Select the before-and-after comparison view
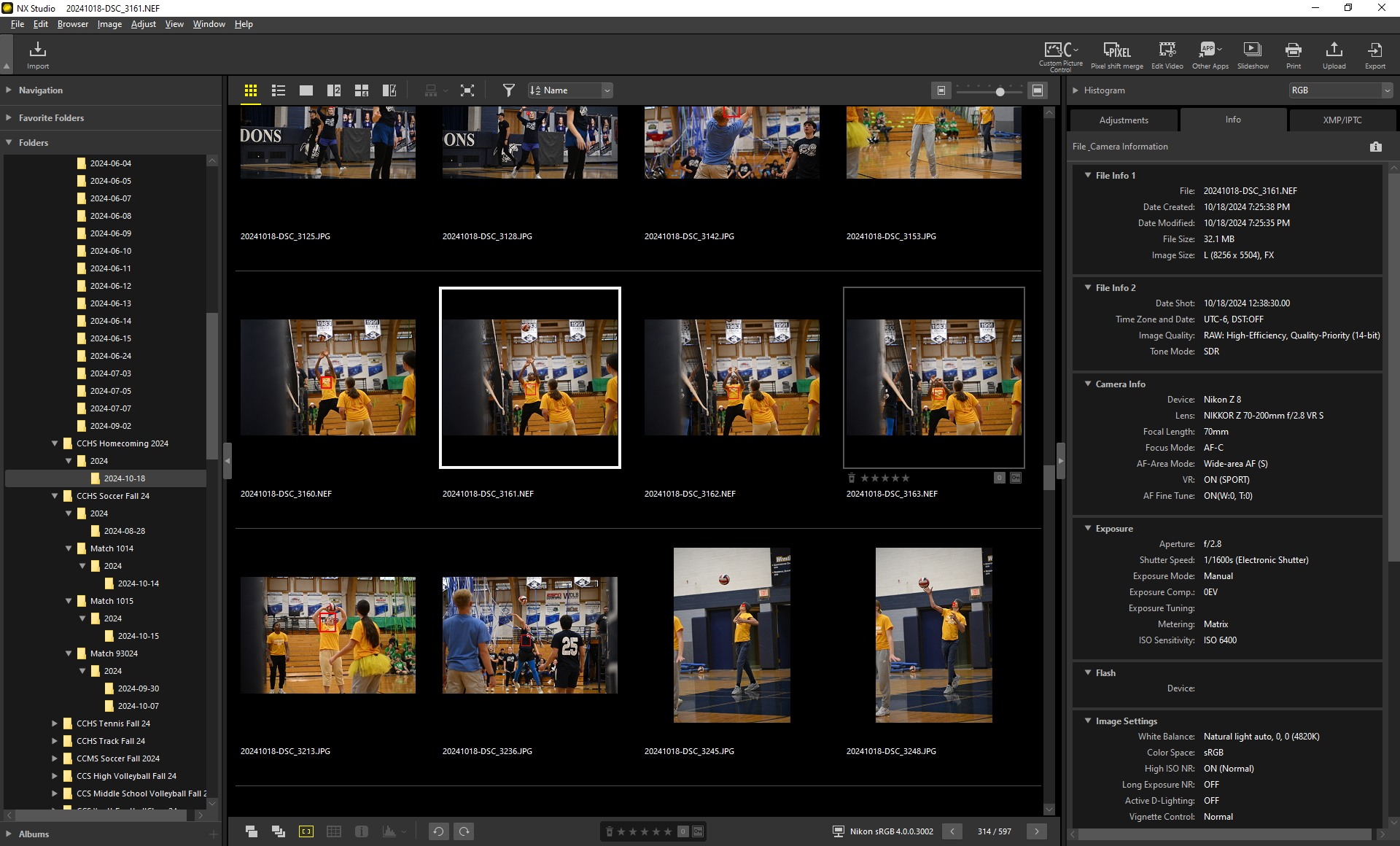 389,90
